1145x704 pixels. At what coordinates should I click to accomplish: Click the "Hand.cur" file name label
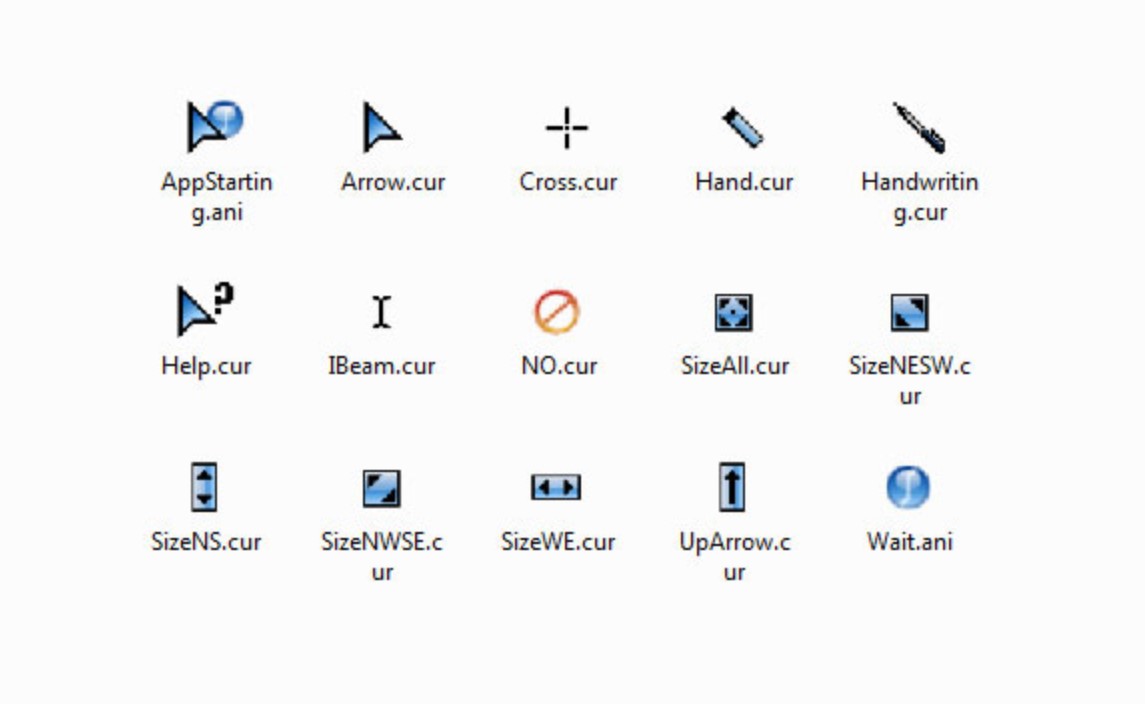(744, 182)
